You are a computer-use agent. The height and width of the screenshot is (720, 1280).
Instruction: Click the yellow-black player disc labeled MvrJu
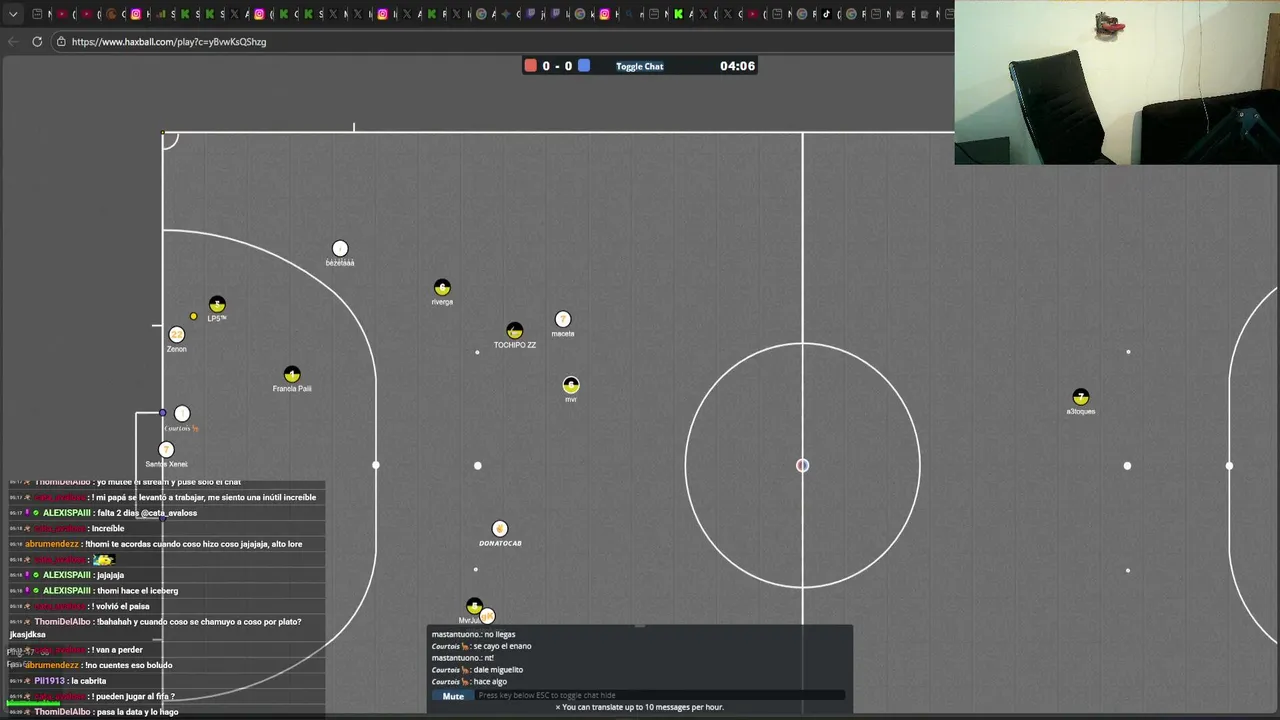tap(474, 606)
